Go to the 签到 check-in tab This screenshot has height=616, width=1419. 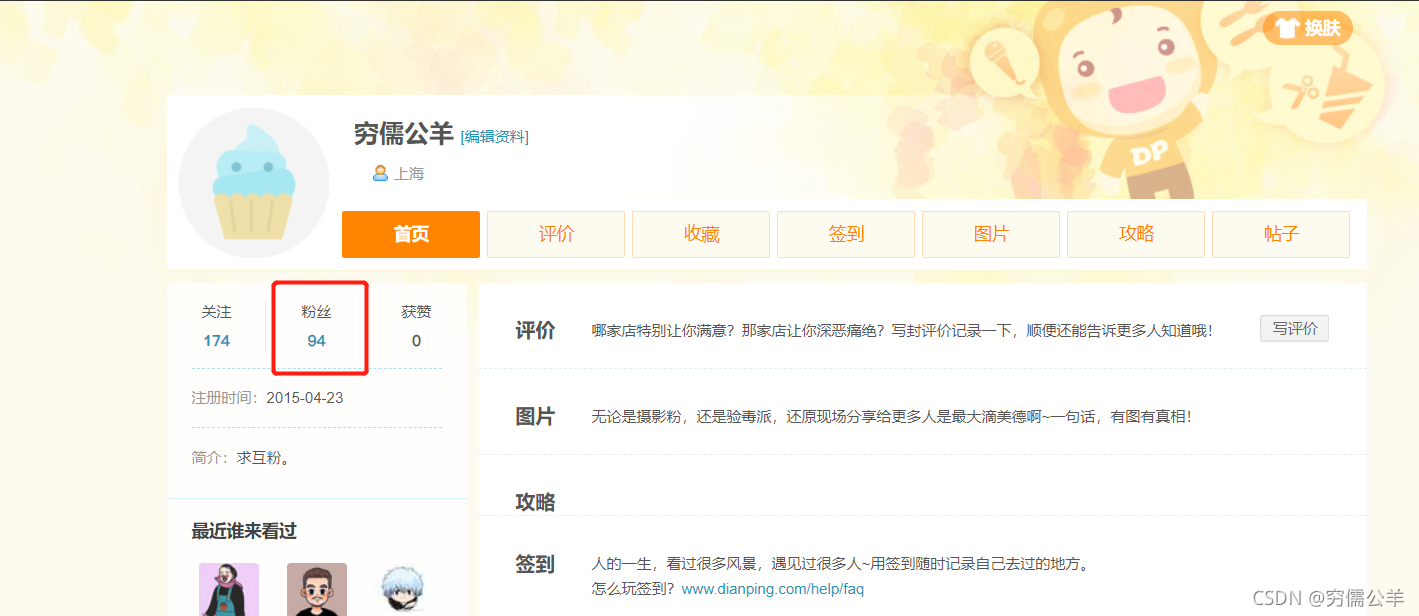pos(846,234)
